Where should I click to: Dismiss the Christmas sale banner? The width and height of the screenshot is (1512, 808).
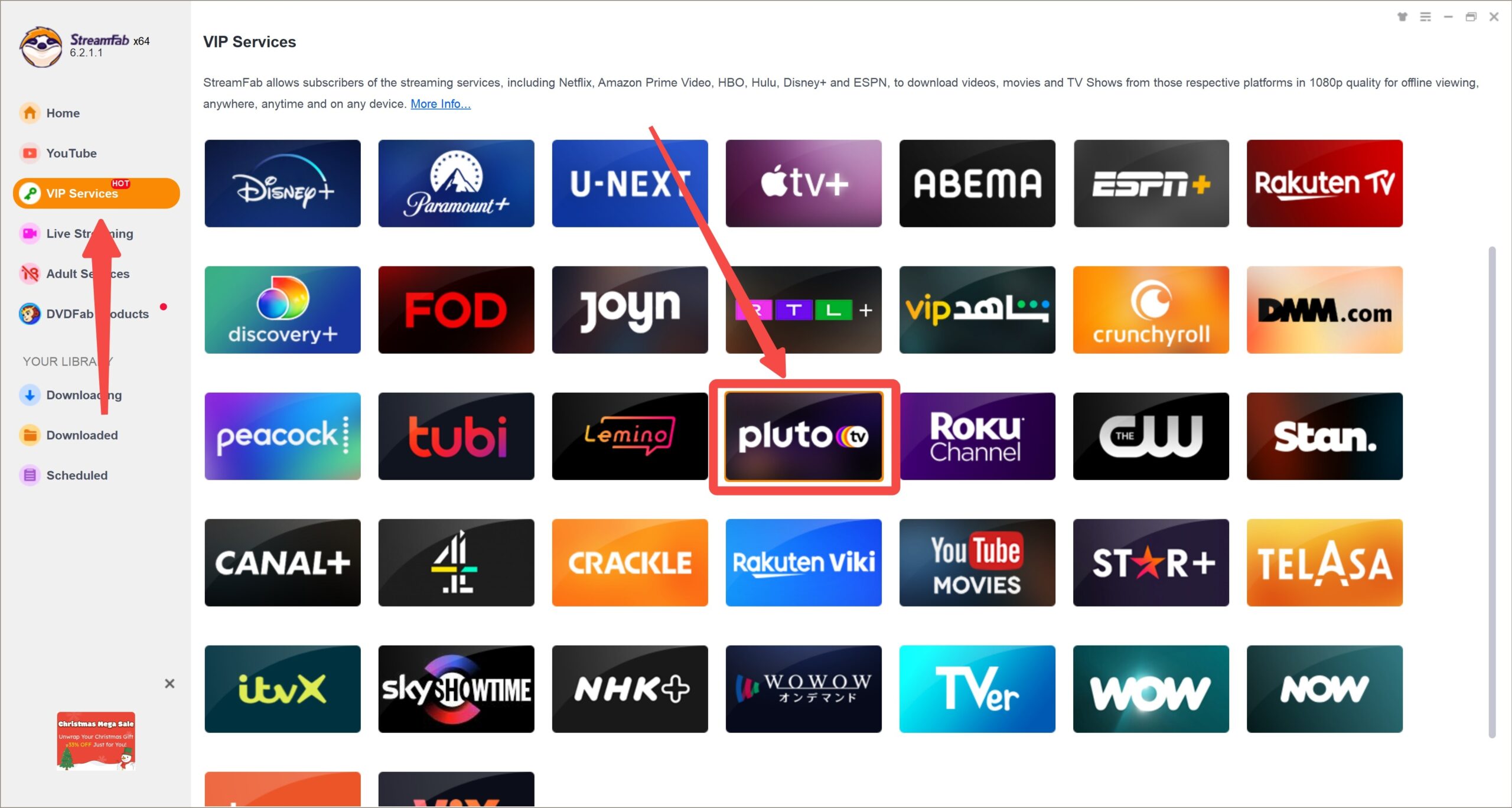[x=170, y=683]
